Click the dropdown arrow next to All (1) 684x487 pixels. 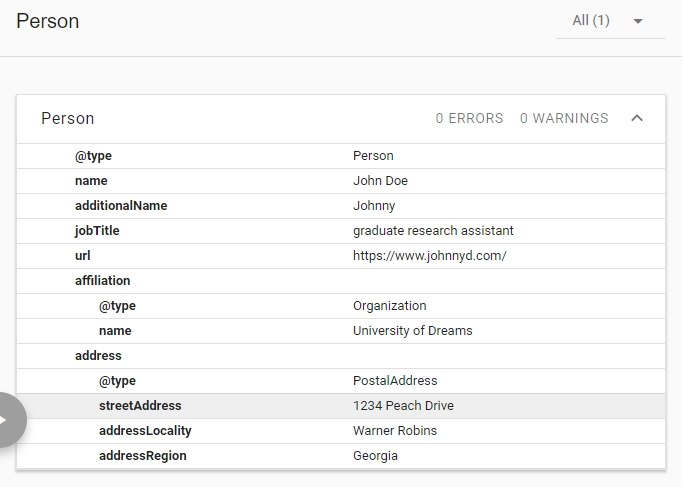(x=638, y=21)
